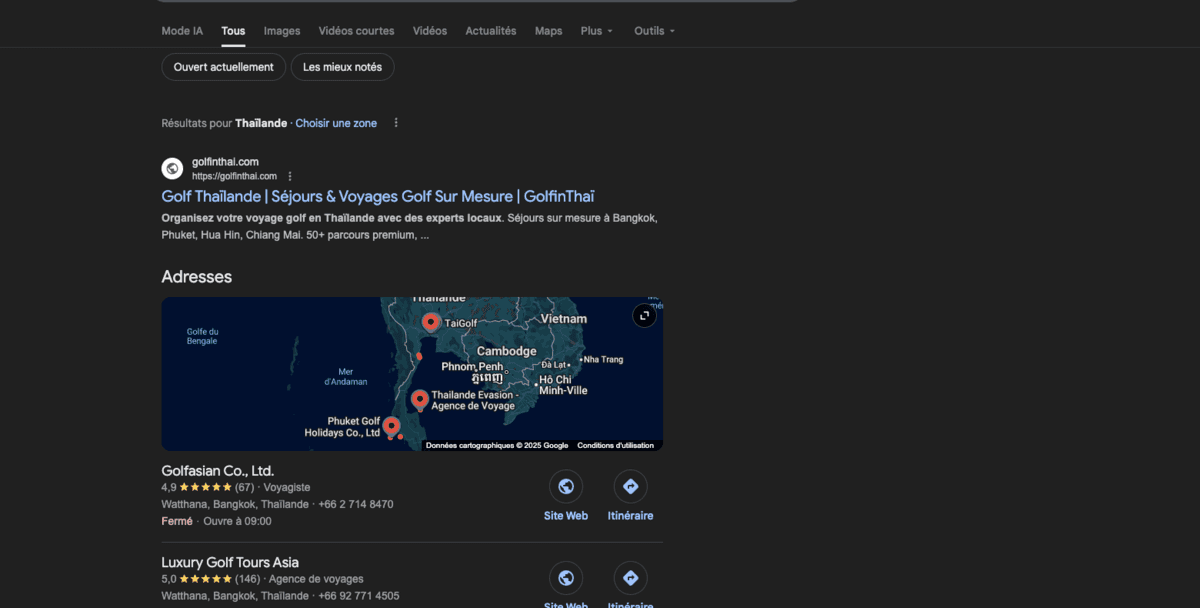Image resolution: width=1200 pixels, height=608 pixels.
Task: Click the Mer d'Andaman map label
Action: click(346, 376)
